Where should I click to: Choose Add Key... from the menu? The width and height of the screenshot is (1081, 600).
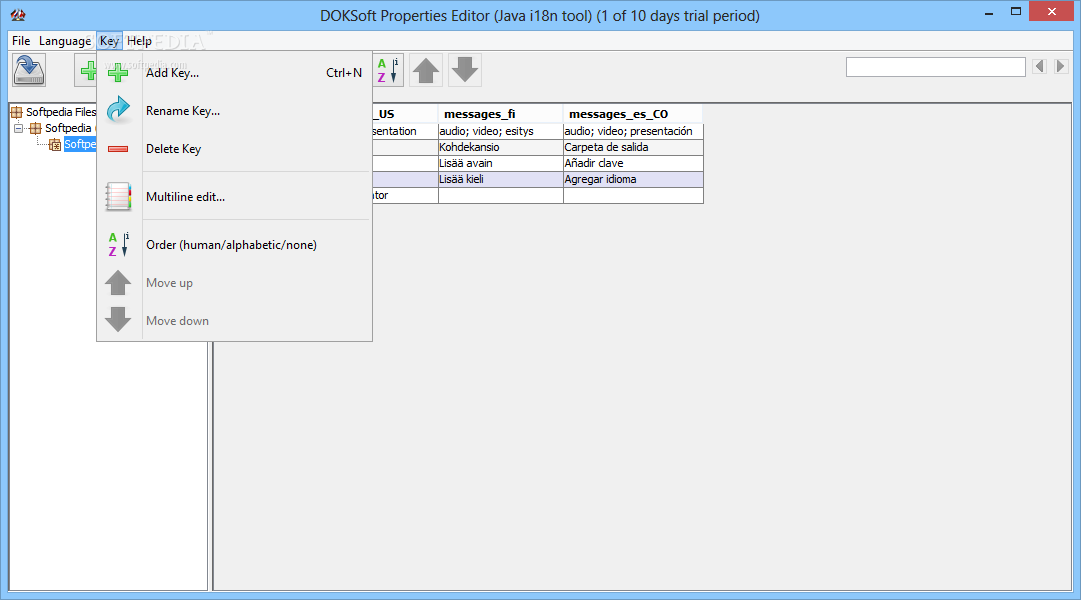[234, 72]
